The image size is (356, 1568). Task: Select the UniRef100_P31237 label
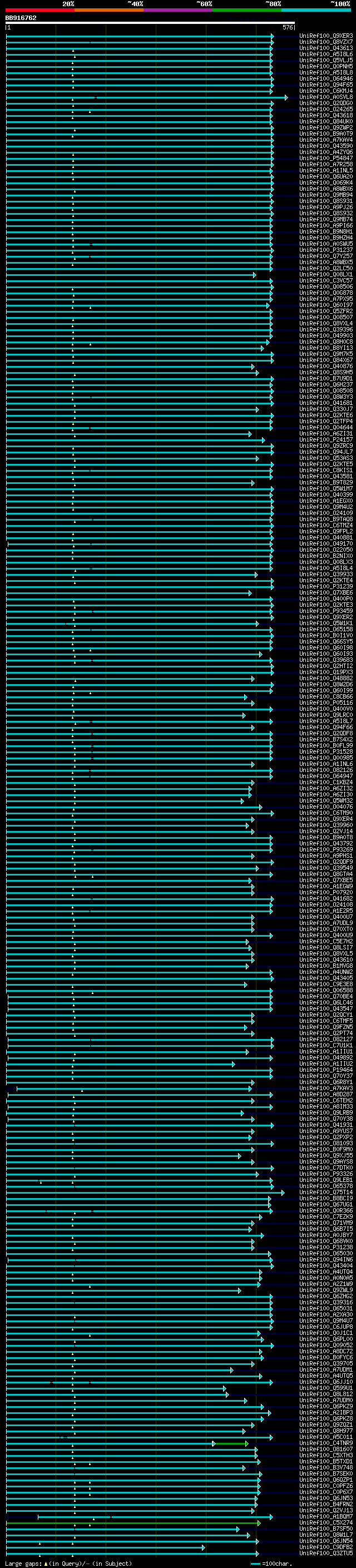click(x=326, y=250)
